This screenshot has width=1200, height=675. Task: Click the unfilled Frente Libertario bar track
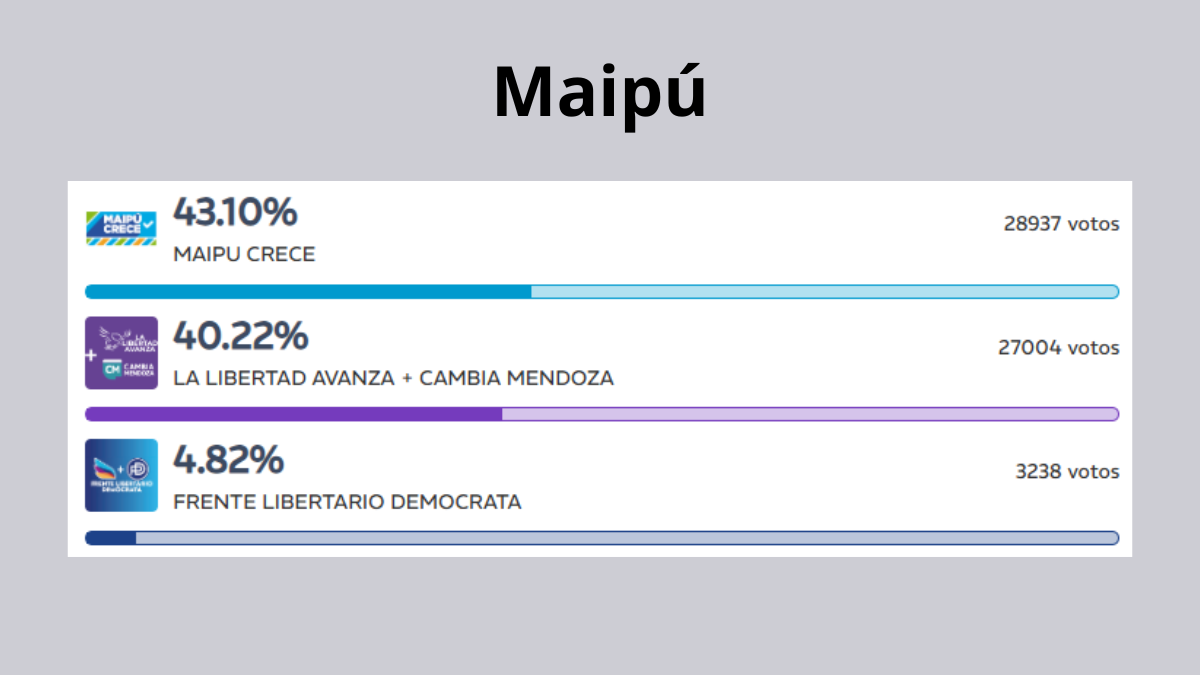click(x=626, y=538)
